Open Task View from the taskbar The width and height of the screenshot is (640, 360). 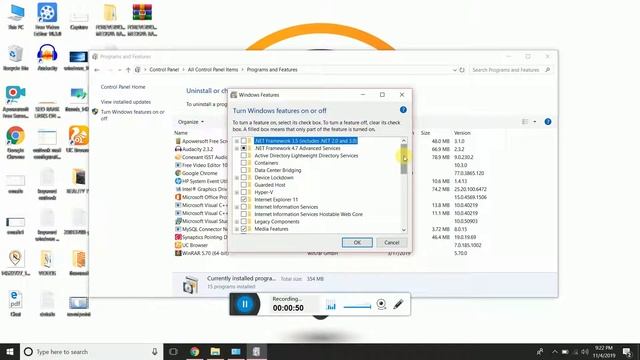coord(173,351)
